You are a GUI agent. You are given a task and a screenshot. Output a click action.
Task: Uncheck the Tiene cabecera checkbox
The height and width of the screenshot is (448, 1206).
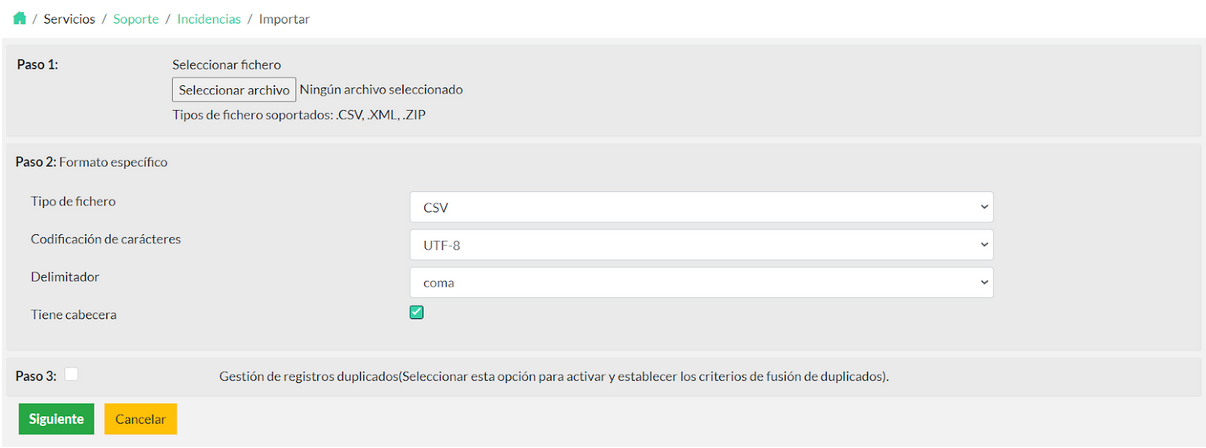[417, 312]
